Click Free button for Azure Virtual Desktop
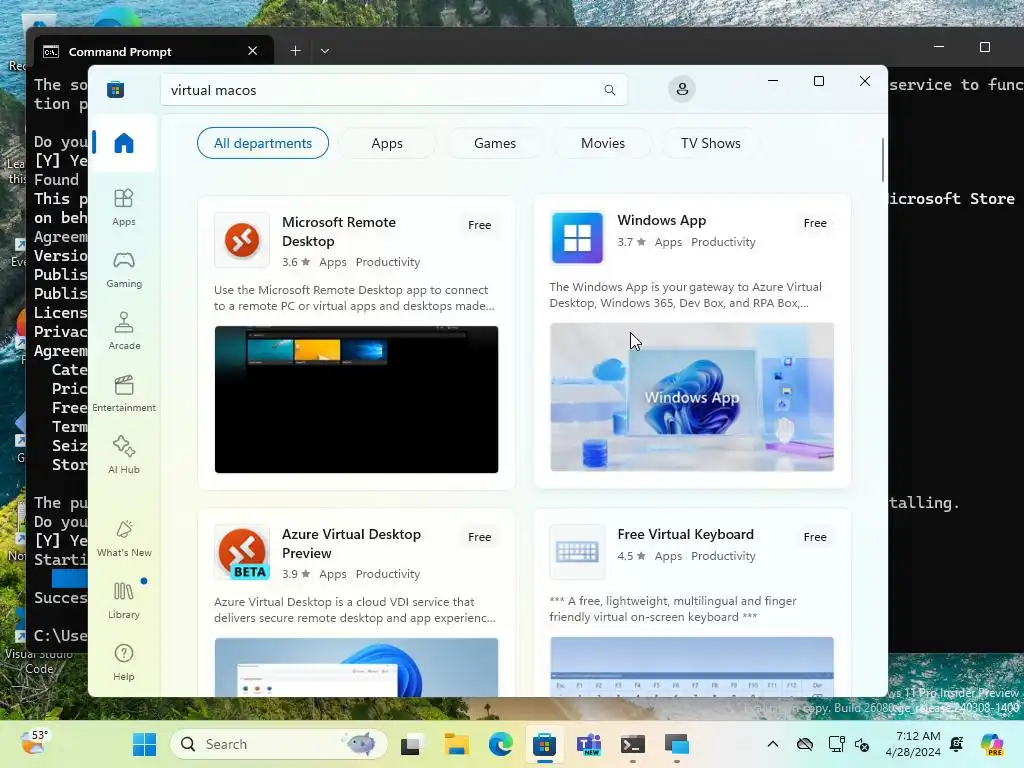This screenshot has width=1024, height=768. point(479,537)
